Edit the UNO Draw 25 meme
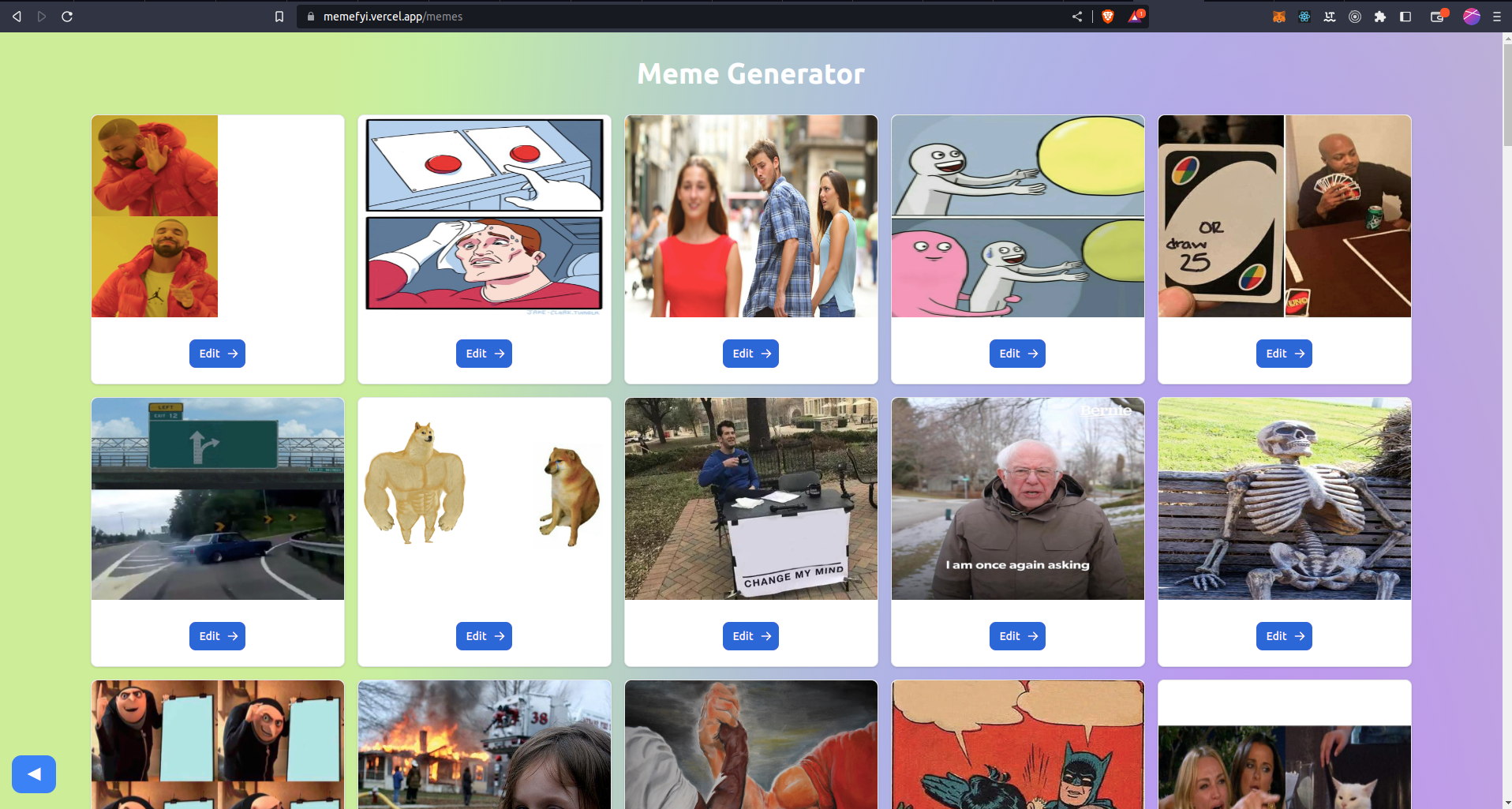Viewport: 1512px width, 809px height. pos(1284,354)
